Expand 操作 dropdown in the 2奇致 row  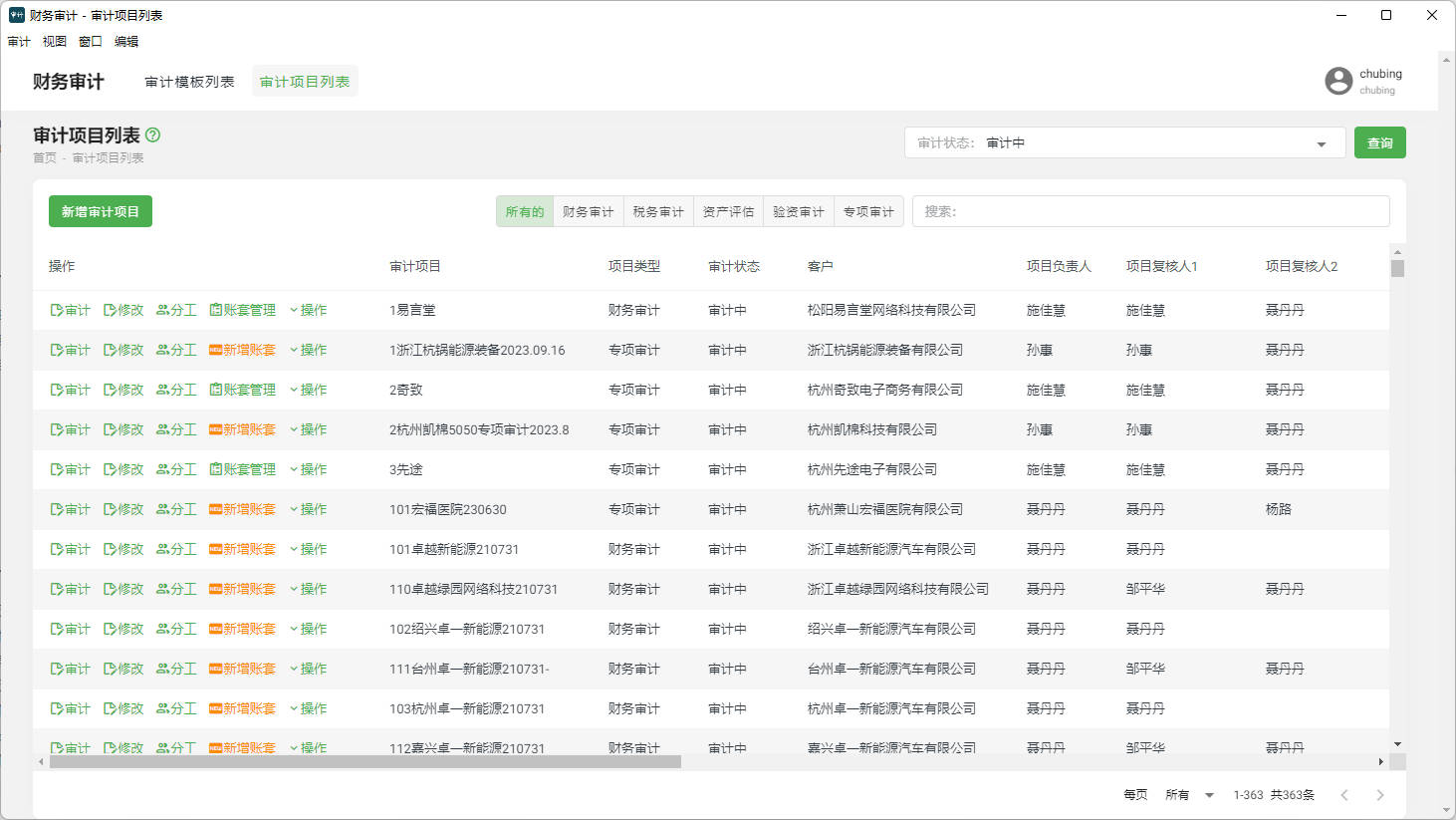tap(309, 390)
